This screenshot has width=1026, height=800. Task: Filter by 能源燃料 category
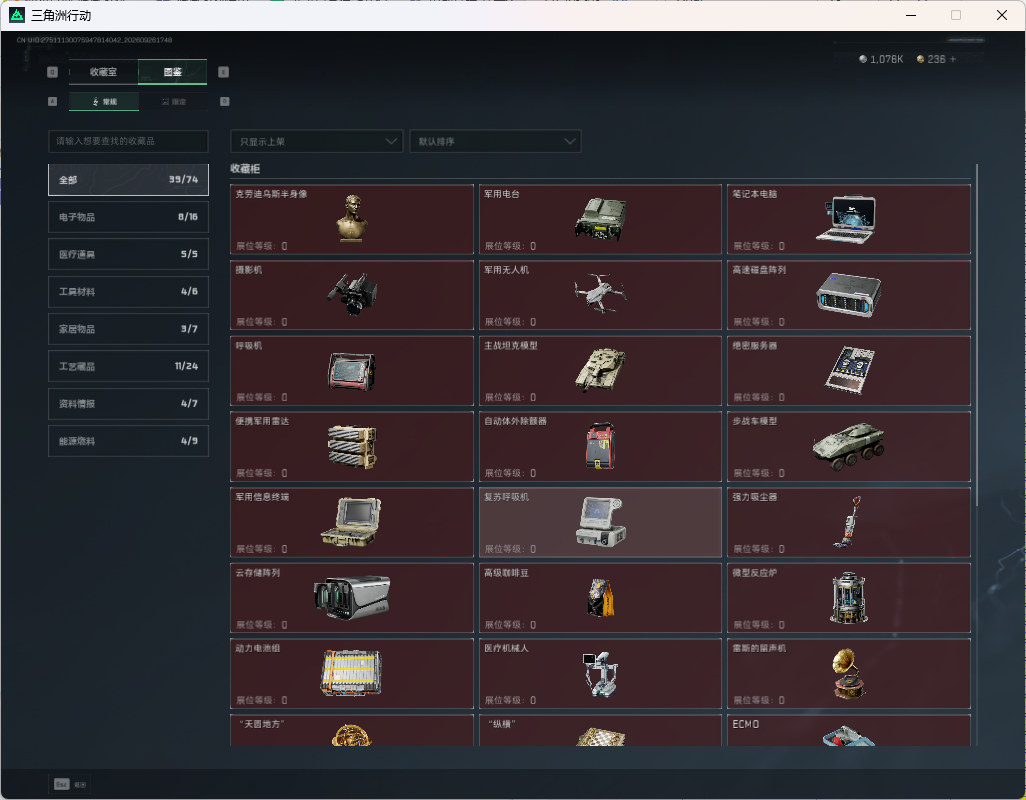point(128,441)
